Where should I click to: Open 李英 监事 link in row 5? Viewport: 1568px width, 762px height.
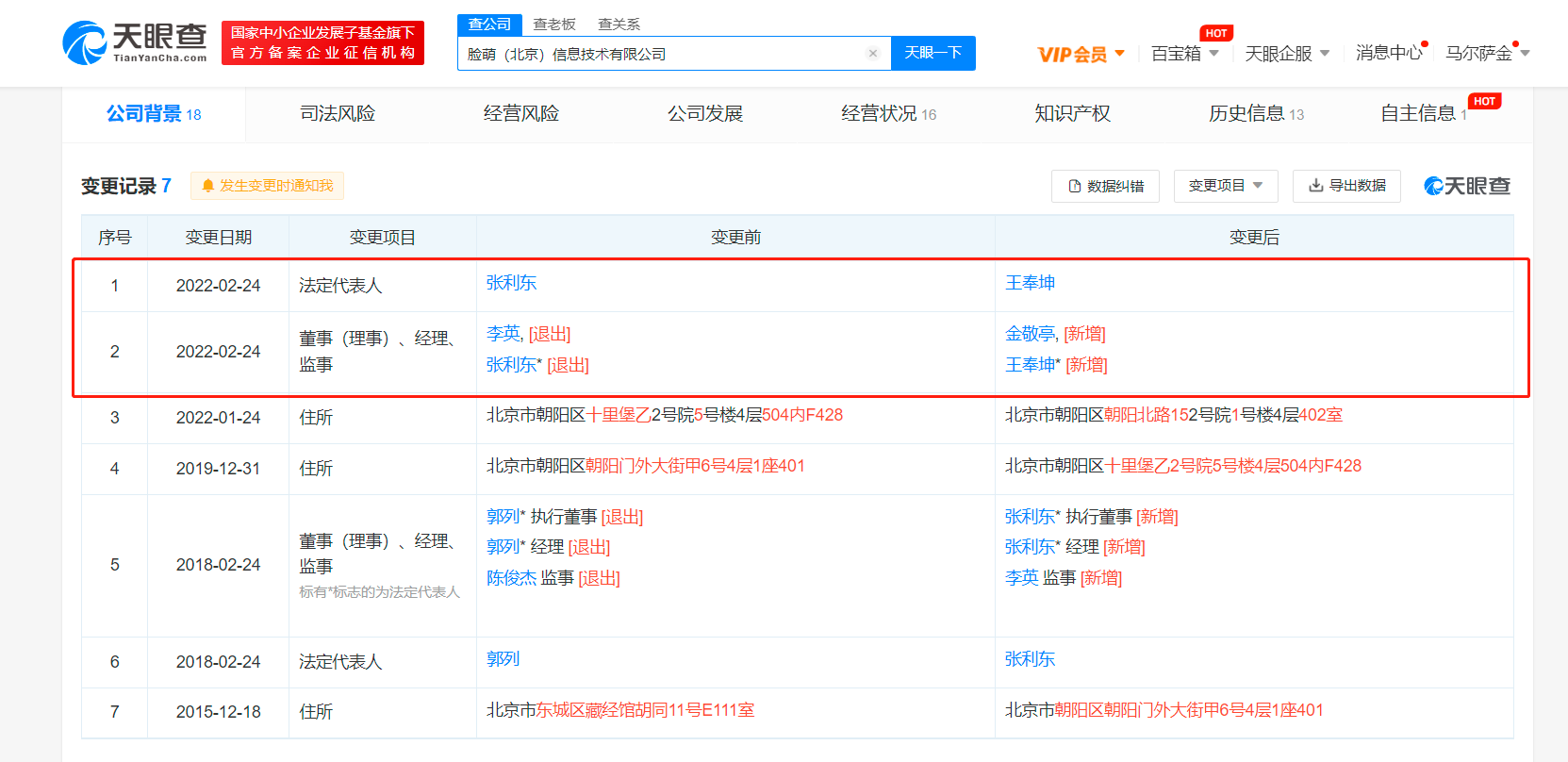1022,578
